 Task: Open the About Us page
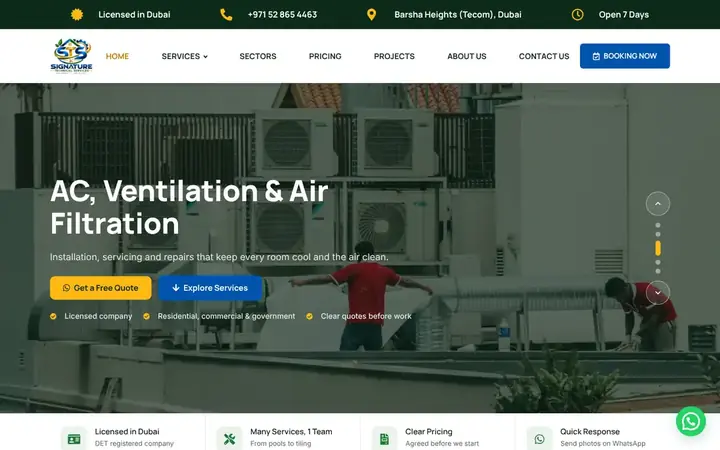(467, 56)
